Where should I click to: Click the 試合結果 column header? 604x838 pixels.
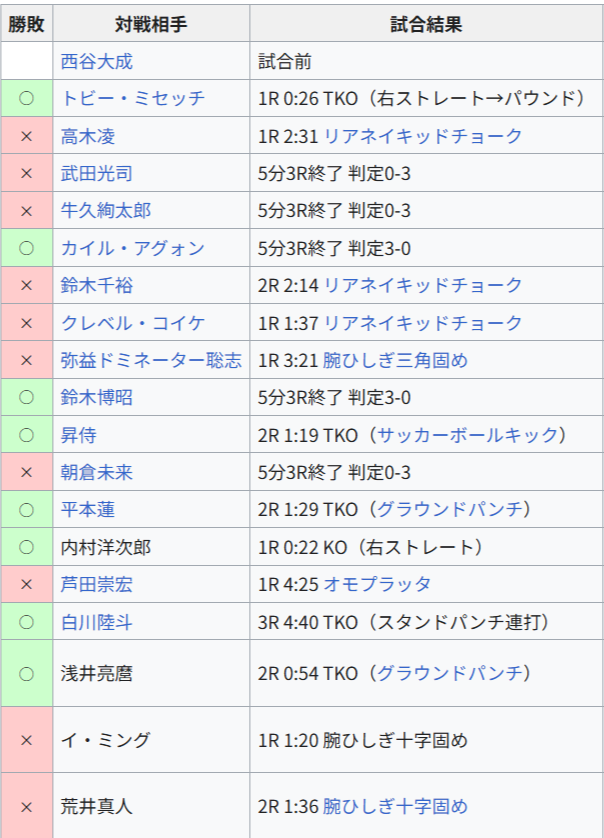(426, 24)
